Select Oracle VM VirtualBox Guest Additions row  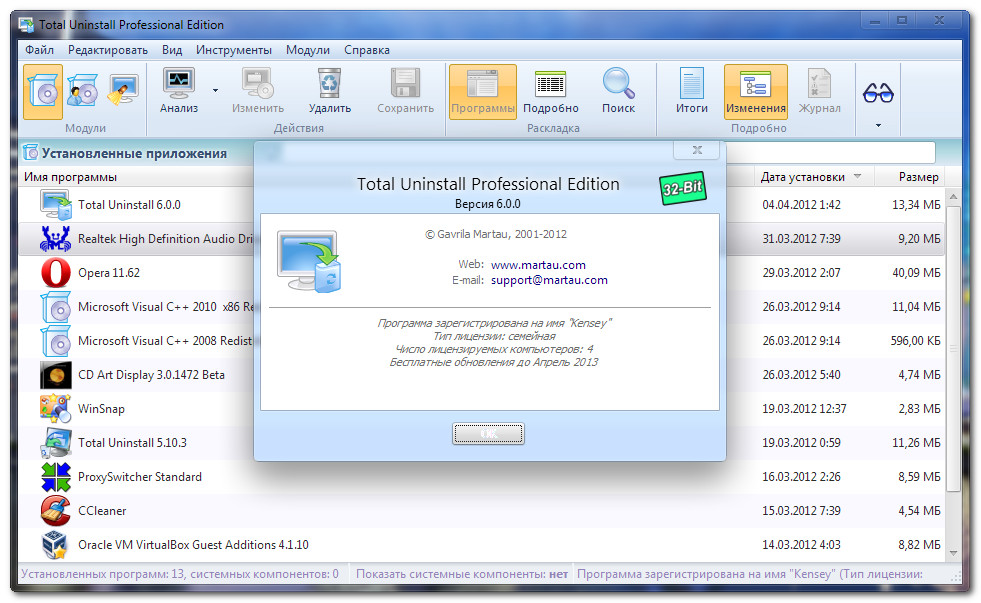(480, 545)
